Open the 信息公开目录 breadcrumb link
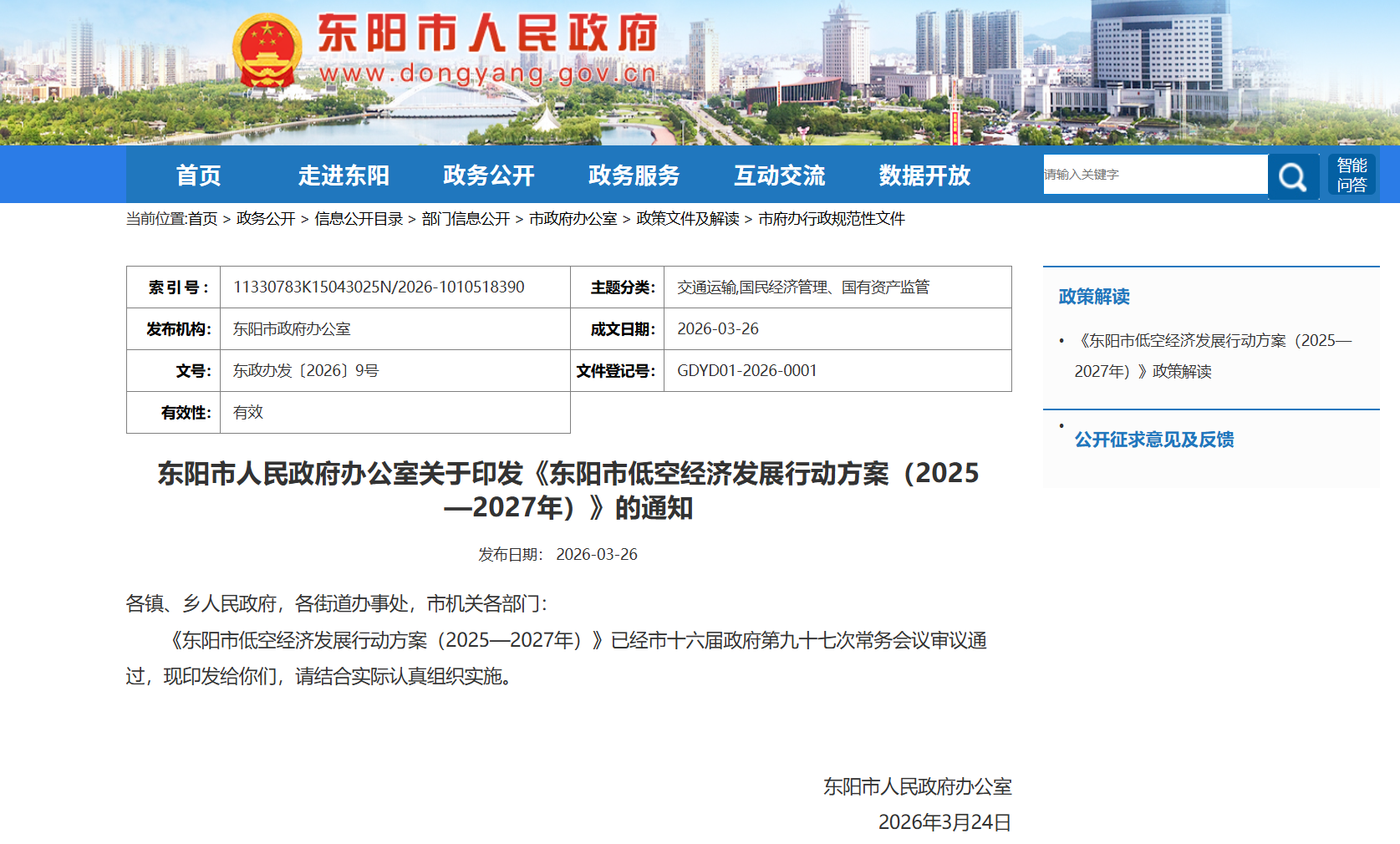 pos(359,220)
